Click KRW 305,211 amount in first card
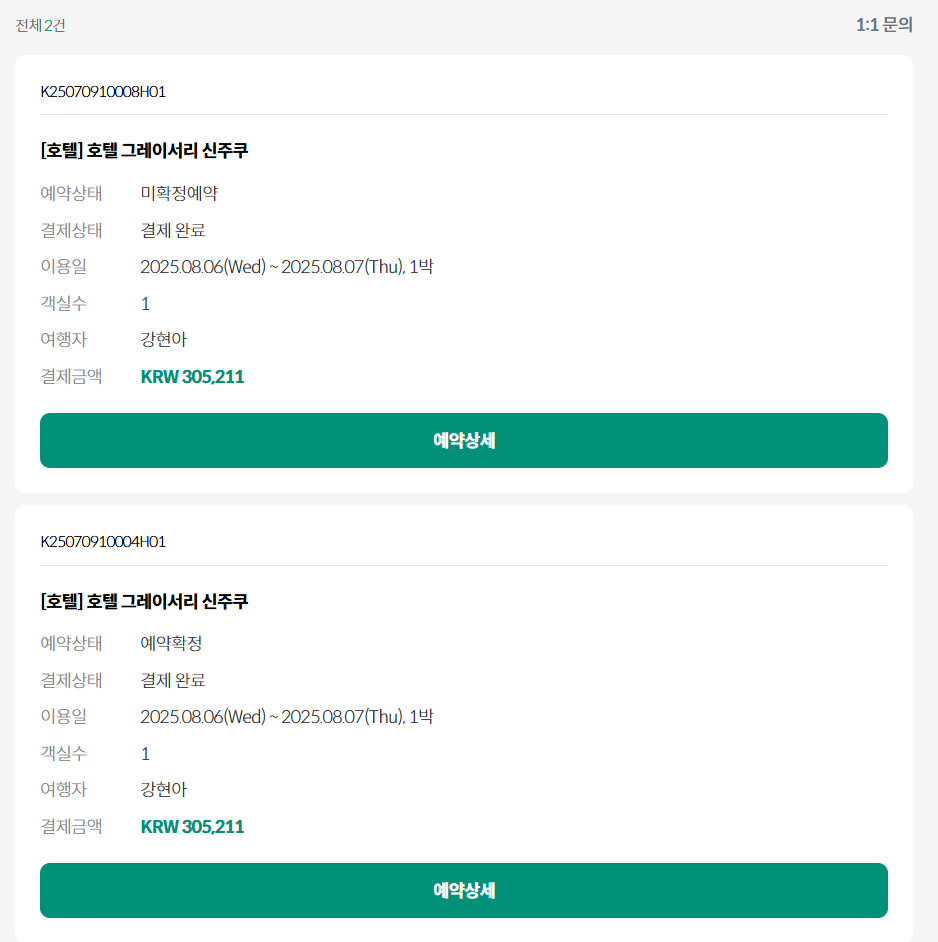The width and height of the screenshot is (938, 942). tap(192, 377)
